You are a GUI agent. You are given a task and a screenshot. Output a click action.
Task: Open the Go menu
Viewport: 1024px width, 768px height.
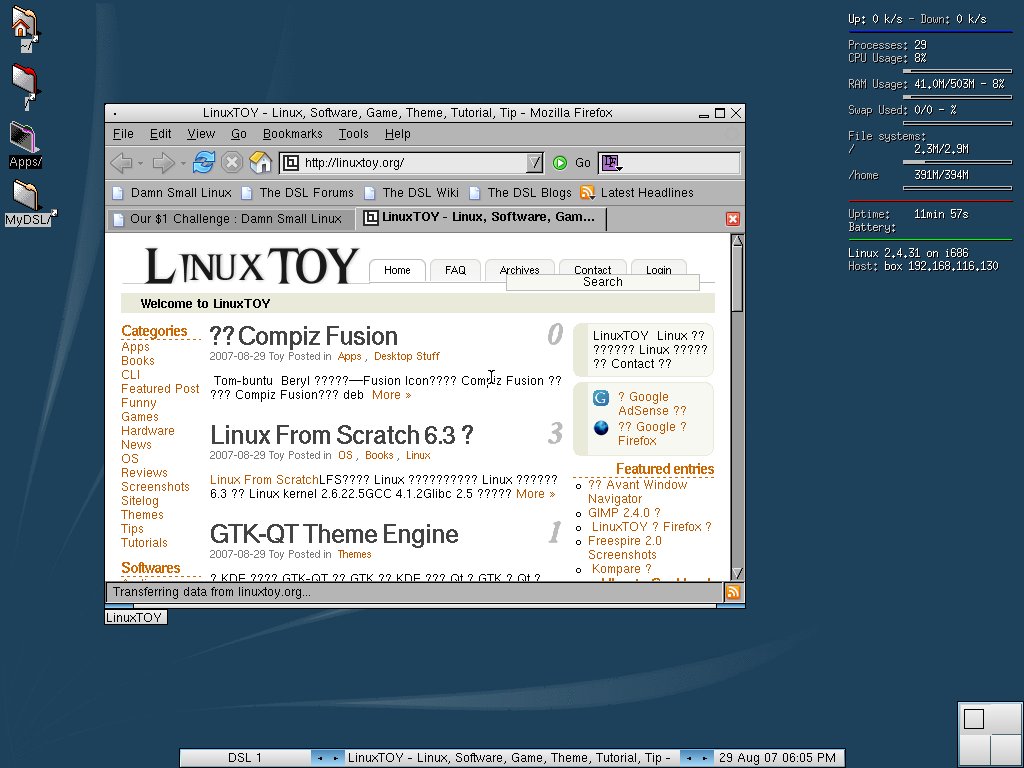[x=238, y=134]
